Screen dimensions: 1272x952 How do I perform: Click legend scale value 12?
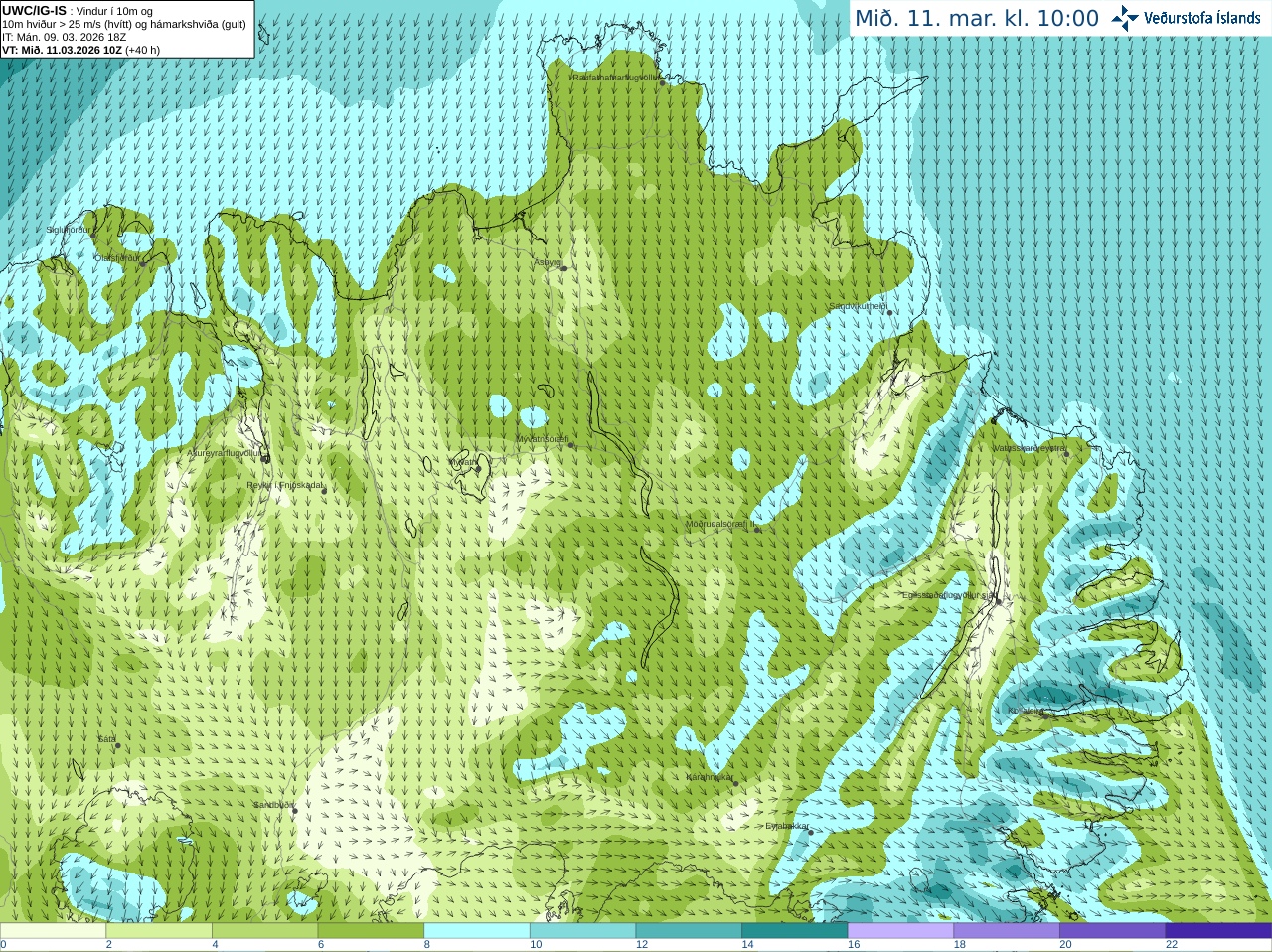click(642, 945)
